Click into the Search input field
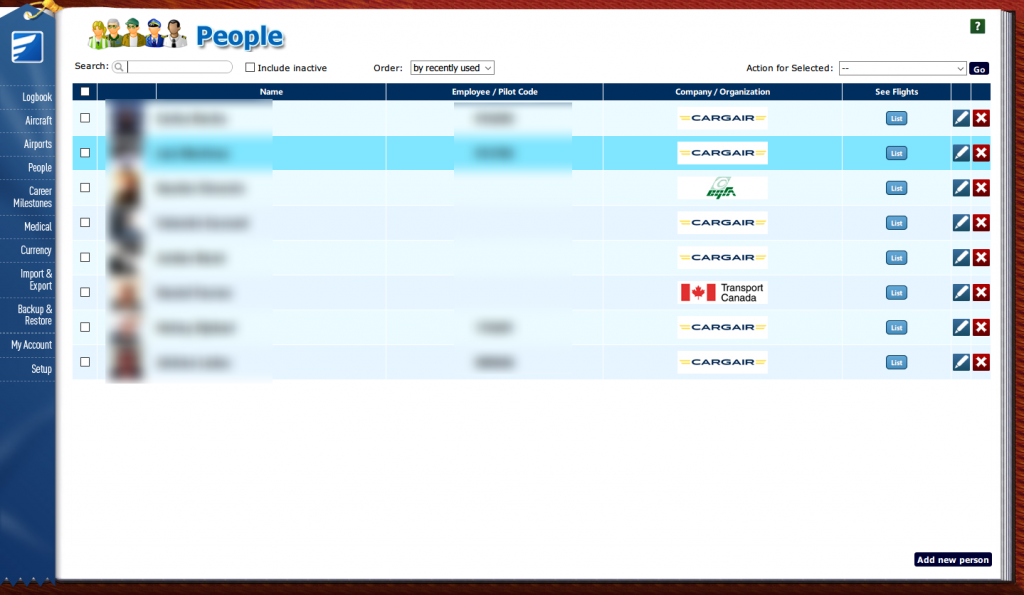This screenshot has height=595, width=1024. (x=180, y=67)
